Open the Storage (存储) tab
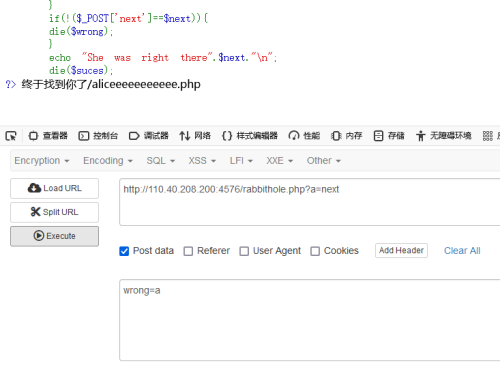 pos(389,136)
